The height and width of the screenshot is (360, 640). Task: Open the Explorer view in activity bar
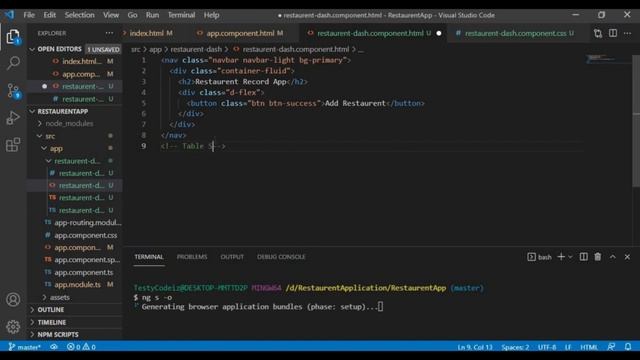13,37
